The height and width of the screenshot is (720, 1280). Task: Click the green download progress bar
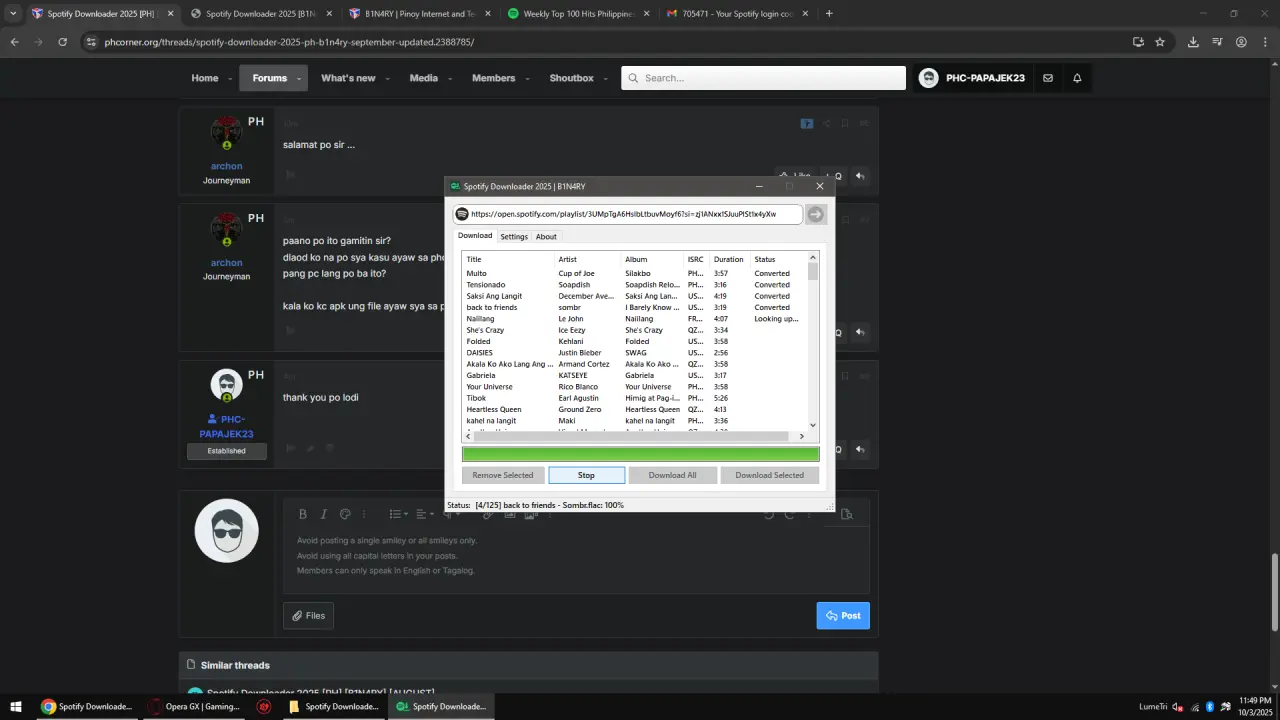[641, 454]
